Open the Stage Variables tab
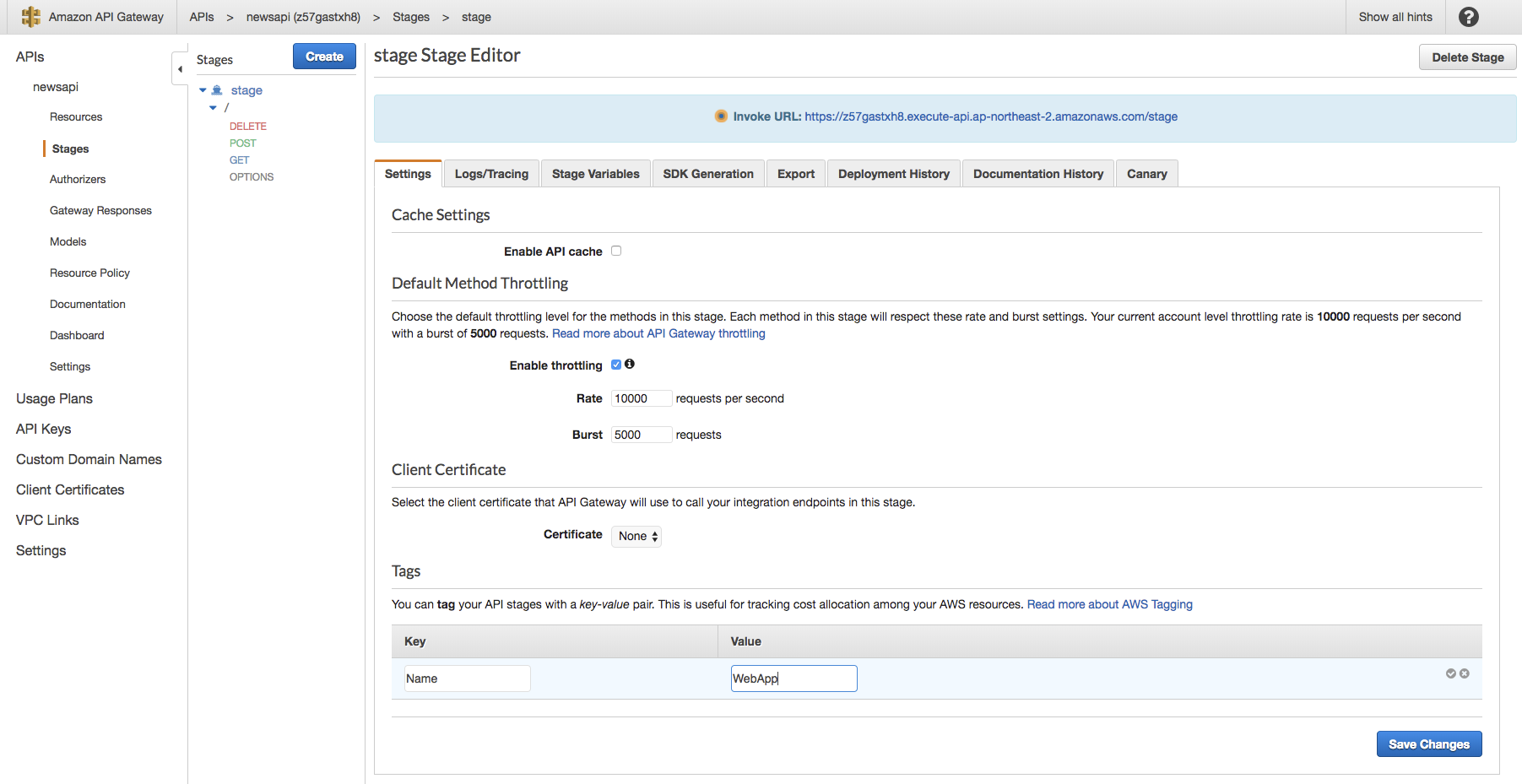1522x784 pixels. pyautogui.click(x=596, y=174)
